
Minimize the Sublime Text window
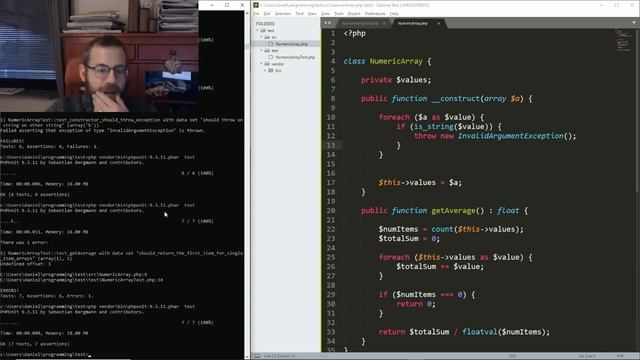(x=602, y=5)
